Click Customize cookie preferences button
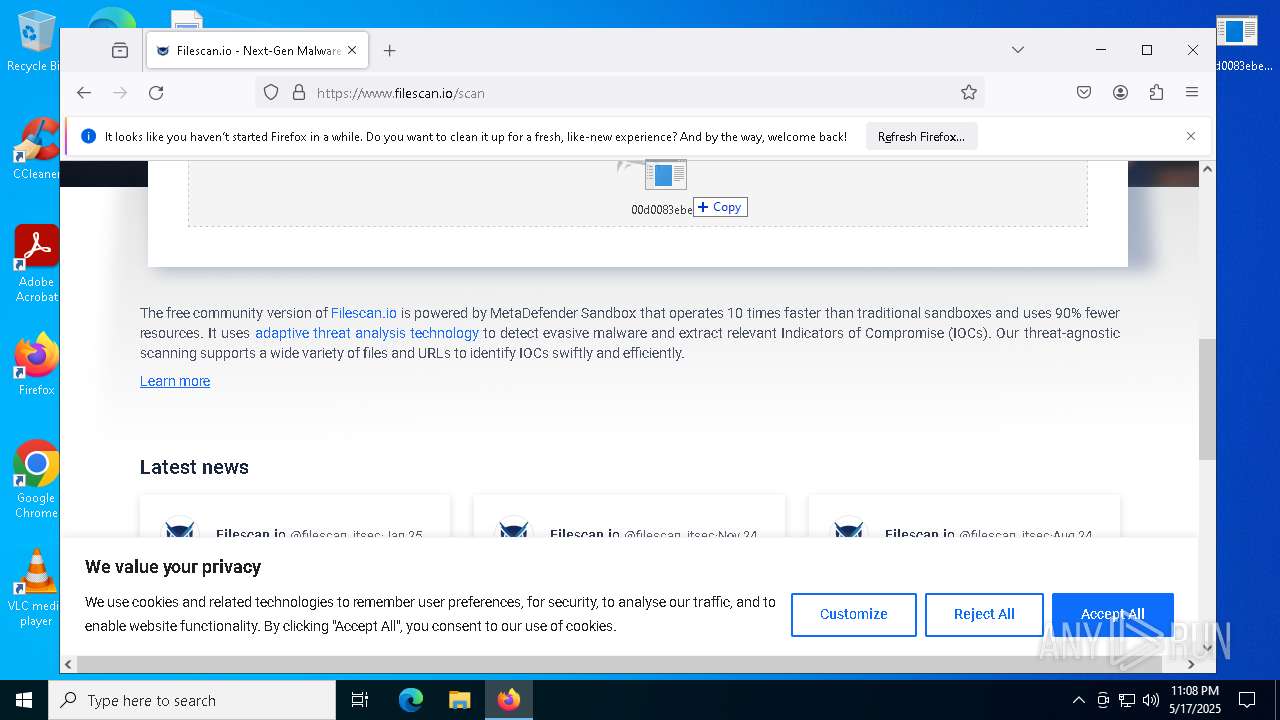 coord(853,614)
